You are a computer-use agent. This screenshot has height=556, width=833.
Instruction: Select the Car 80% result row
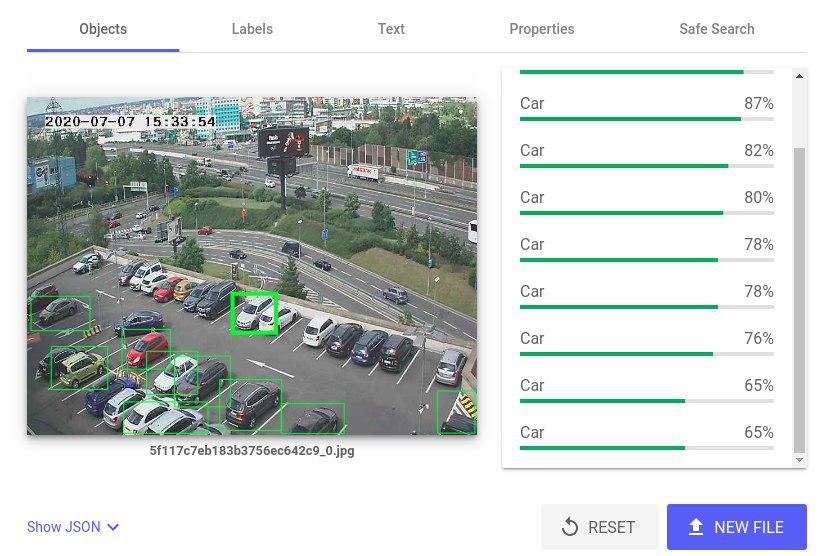tap(647, 201)
